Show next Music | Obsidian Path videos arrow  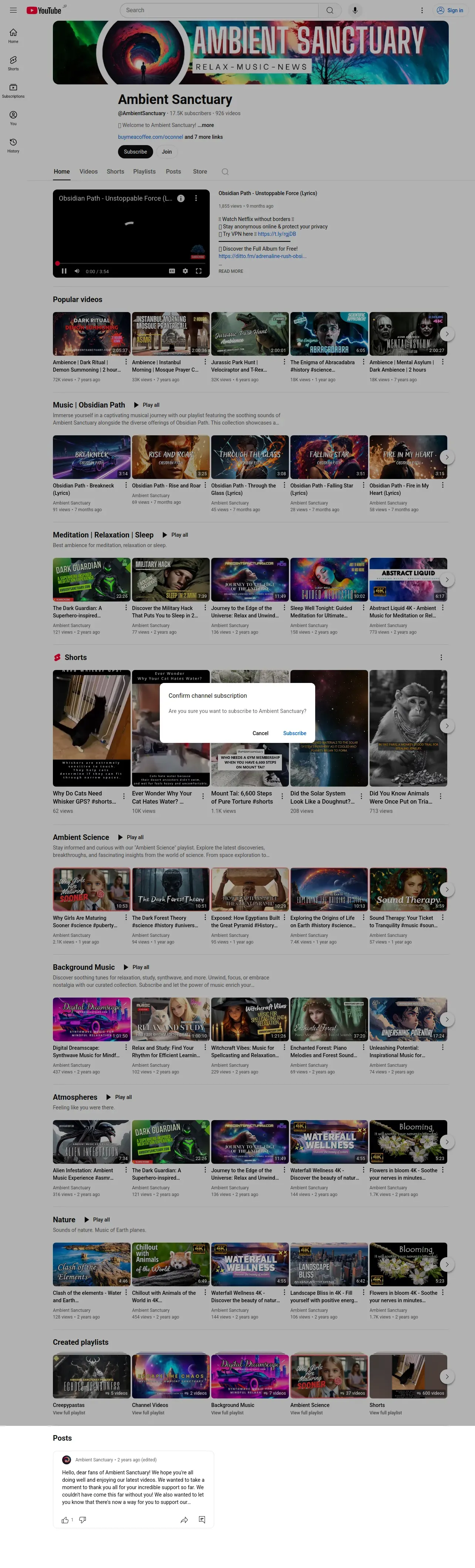(x=447, y=457)
